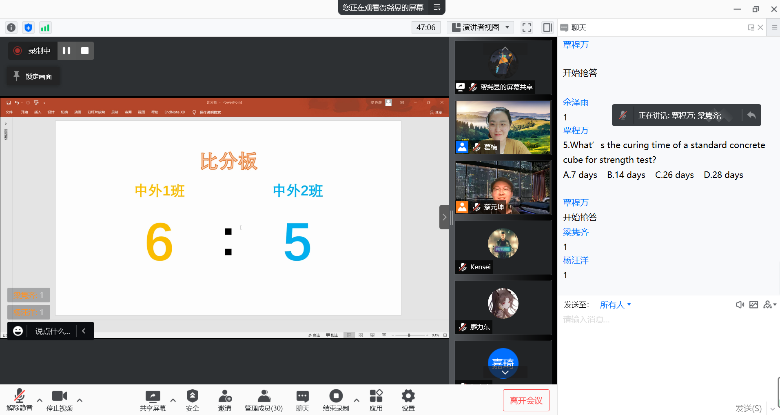
Task: Stop the recording with the square button
Action: [85, 50]
